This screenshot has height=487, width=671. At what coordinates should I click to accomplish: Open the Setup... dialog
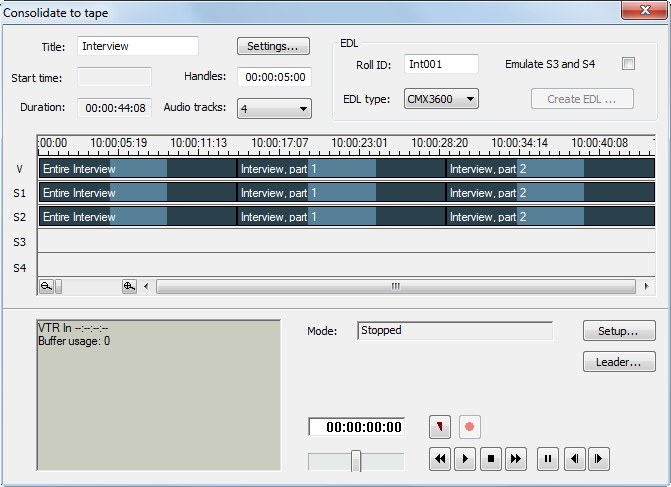(x=619, y=331)
